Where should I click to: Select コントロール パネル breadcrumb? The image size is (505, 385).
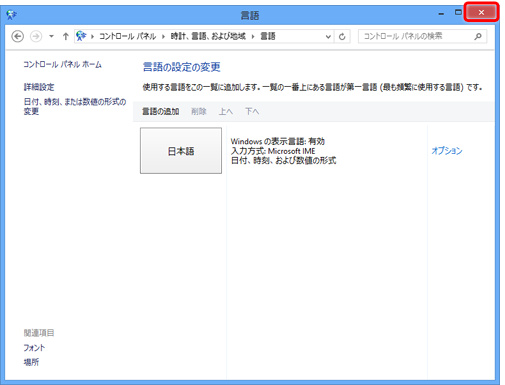pos(127,36)
